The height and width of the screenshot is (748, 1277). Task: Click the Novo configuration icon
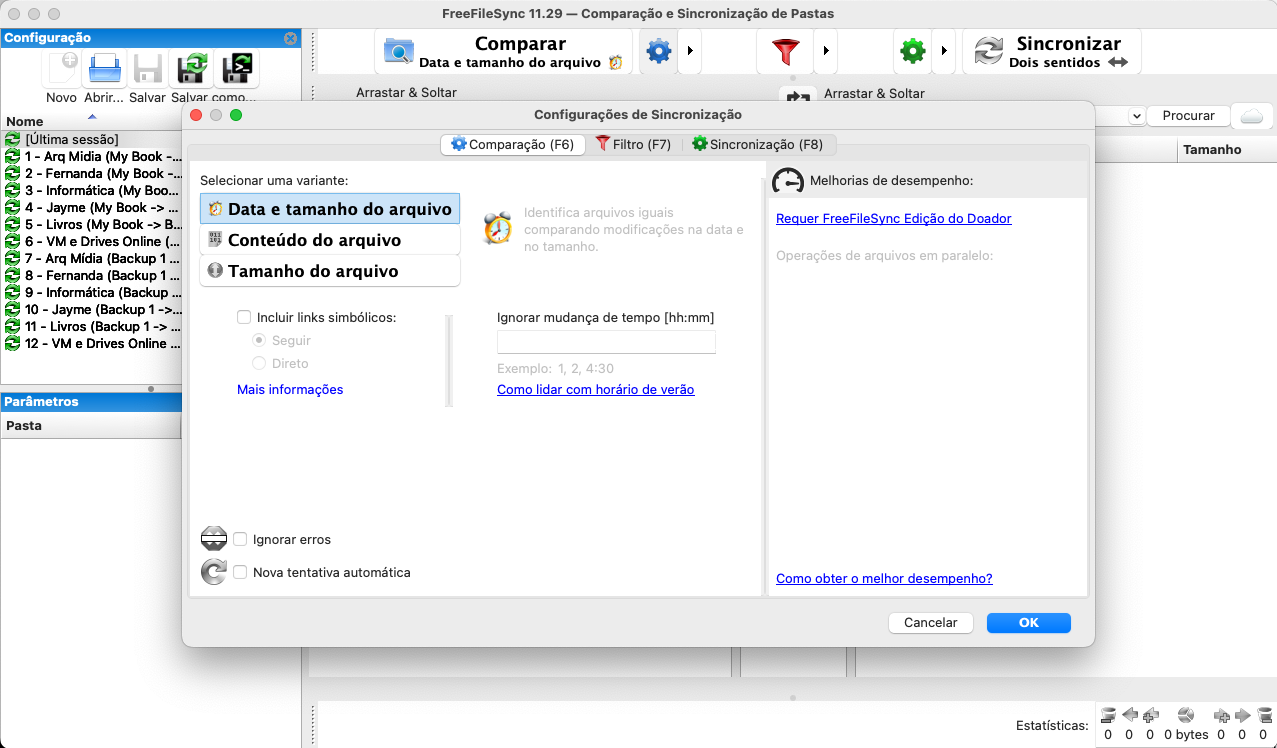coord(61,70)
